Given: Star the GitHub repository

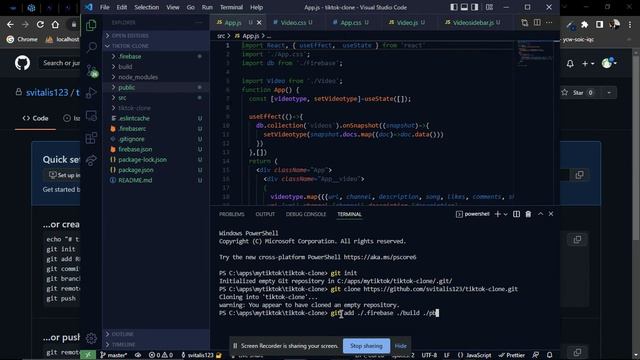Looking at the screenshot, I should coord(578,93).
